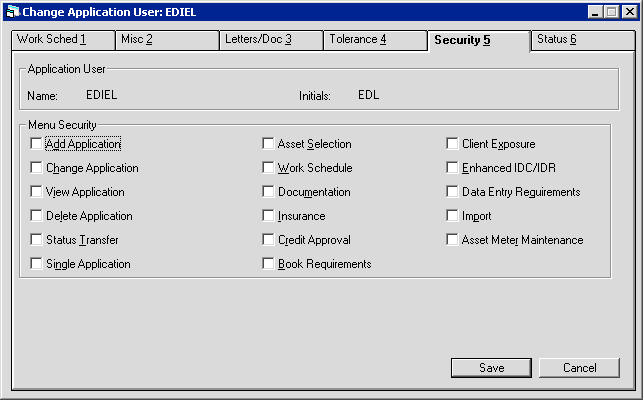Click the Cancel button
The height and width of the screenshot is (400, 643).
coord(579,368)
